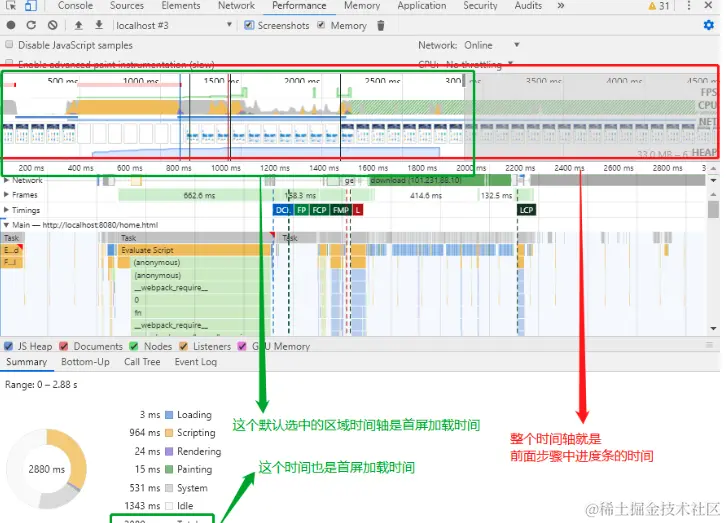Click the Scripting legend color swatch
The height and width of the screenshot is (523, 726).
pyautogui.click(x=169, y=433)
